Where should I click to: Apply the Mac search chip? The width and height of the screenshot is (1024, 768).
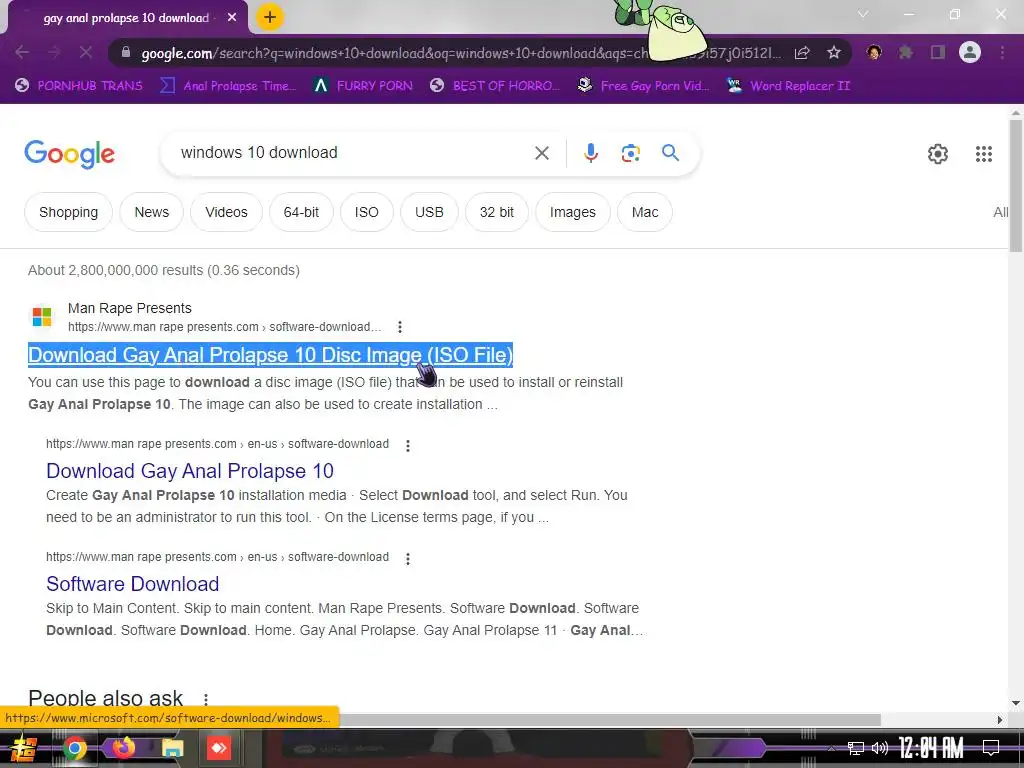click(x=645, y=212)
